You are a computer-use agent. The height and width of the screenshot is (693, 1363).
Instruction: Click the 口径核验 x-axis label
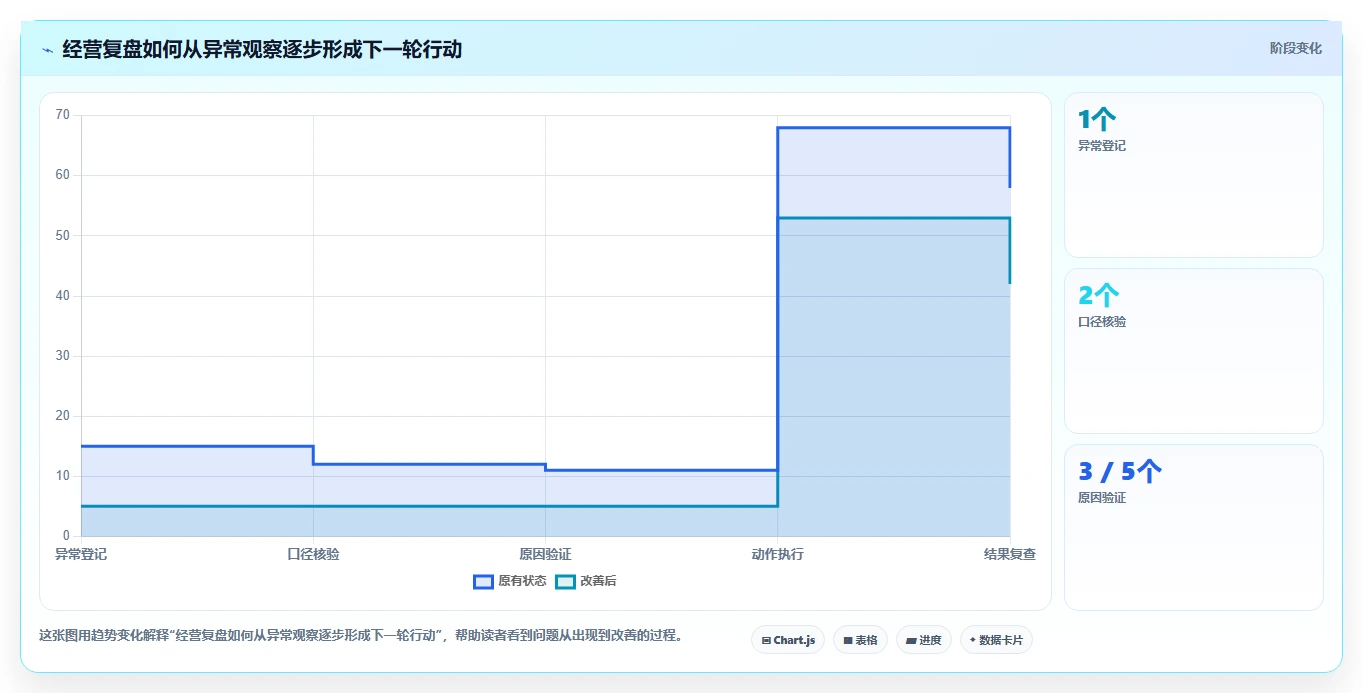(313, 554)
